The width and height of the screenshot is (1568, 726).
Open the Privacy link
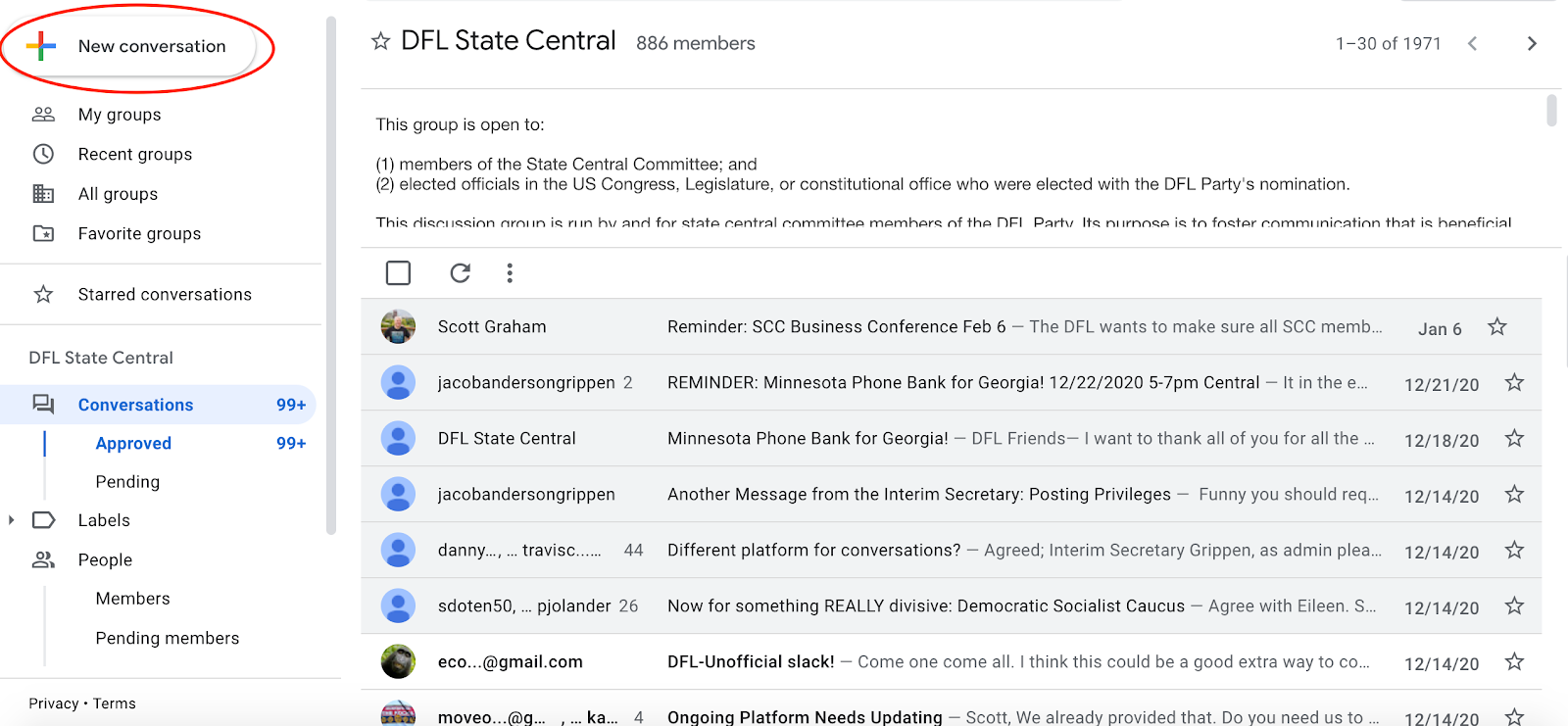click(53, 703)
